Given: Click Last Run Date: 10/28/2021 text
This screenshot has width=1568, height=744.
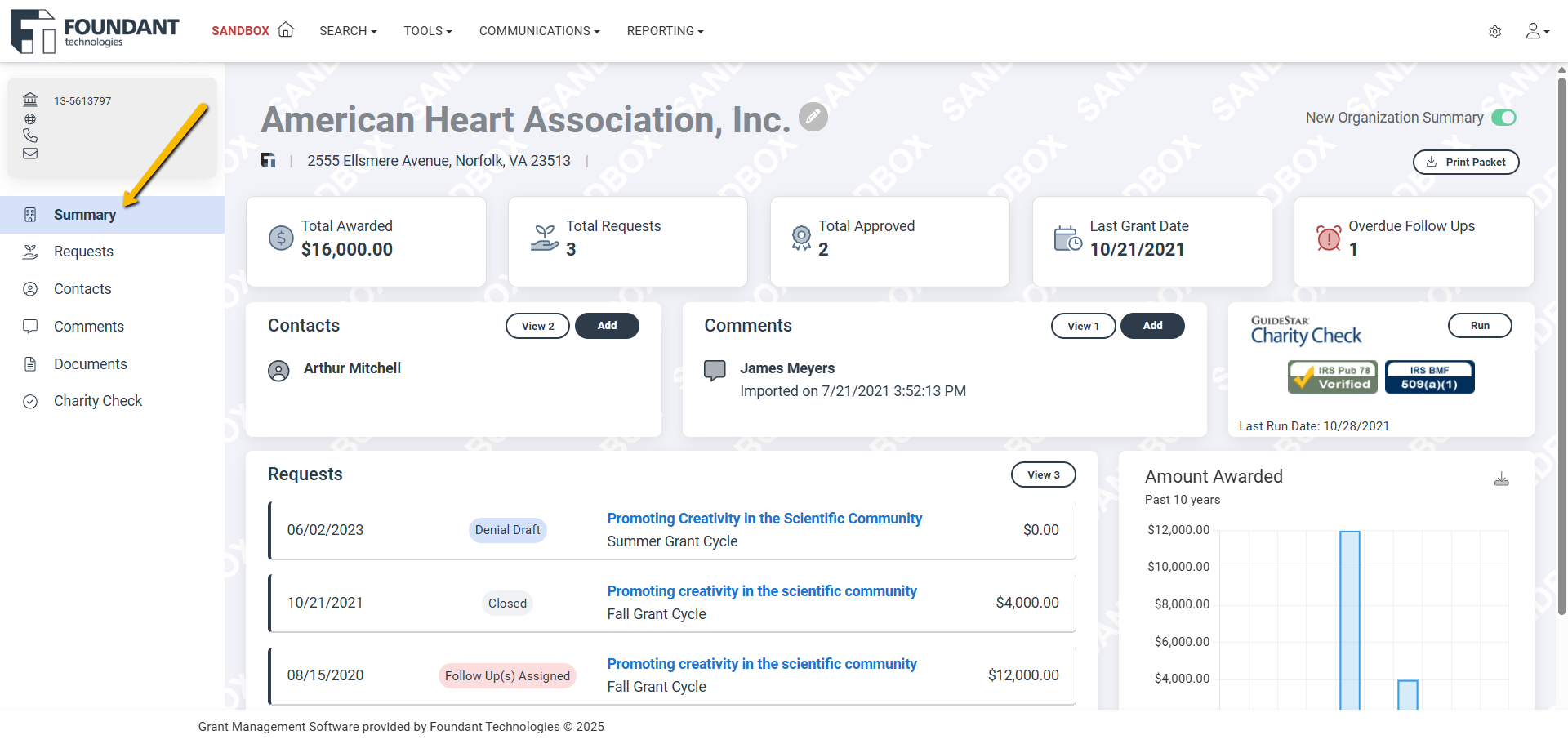Looking at the screenshot, I should pos(1314,426).
